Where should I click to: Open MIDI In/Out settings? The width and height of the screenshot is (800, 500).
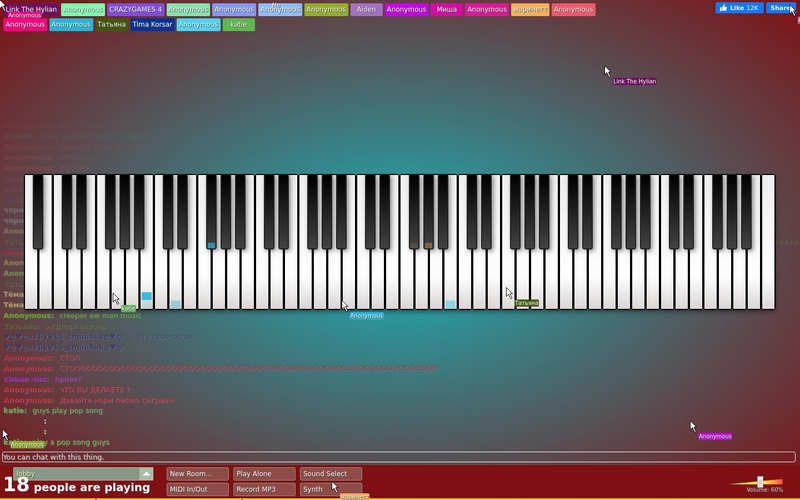pos(197,489)
